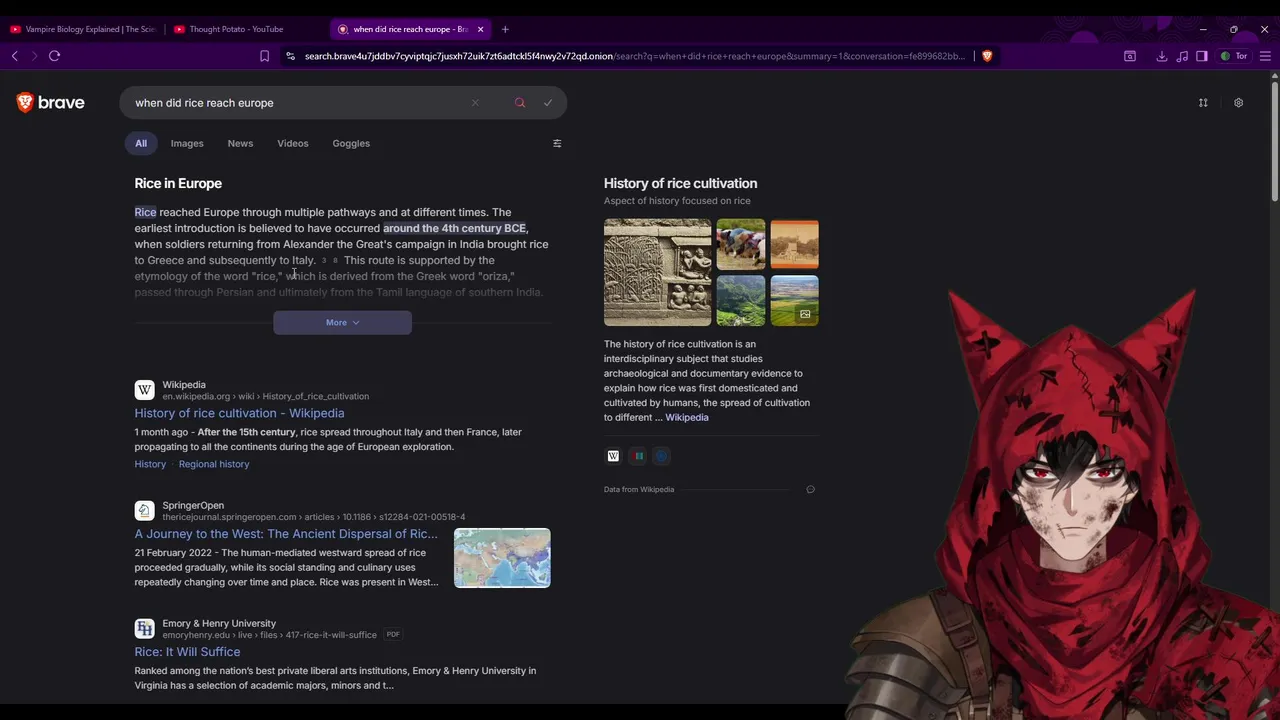Click the feedback icon beside Data from Wikipedia
The image size is (1280, 720).
point(810,489)
